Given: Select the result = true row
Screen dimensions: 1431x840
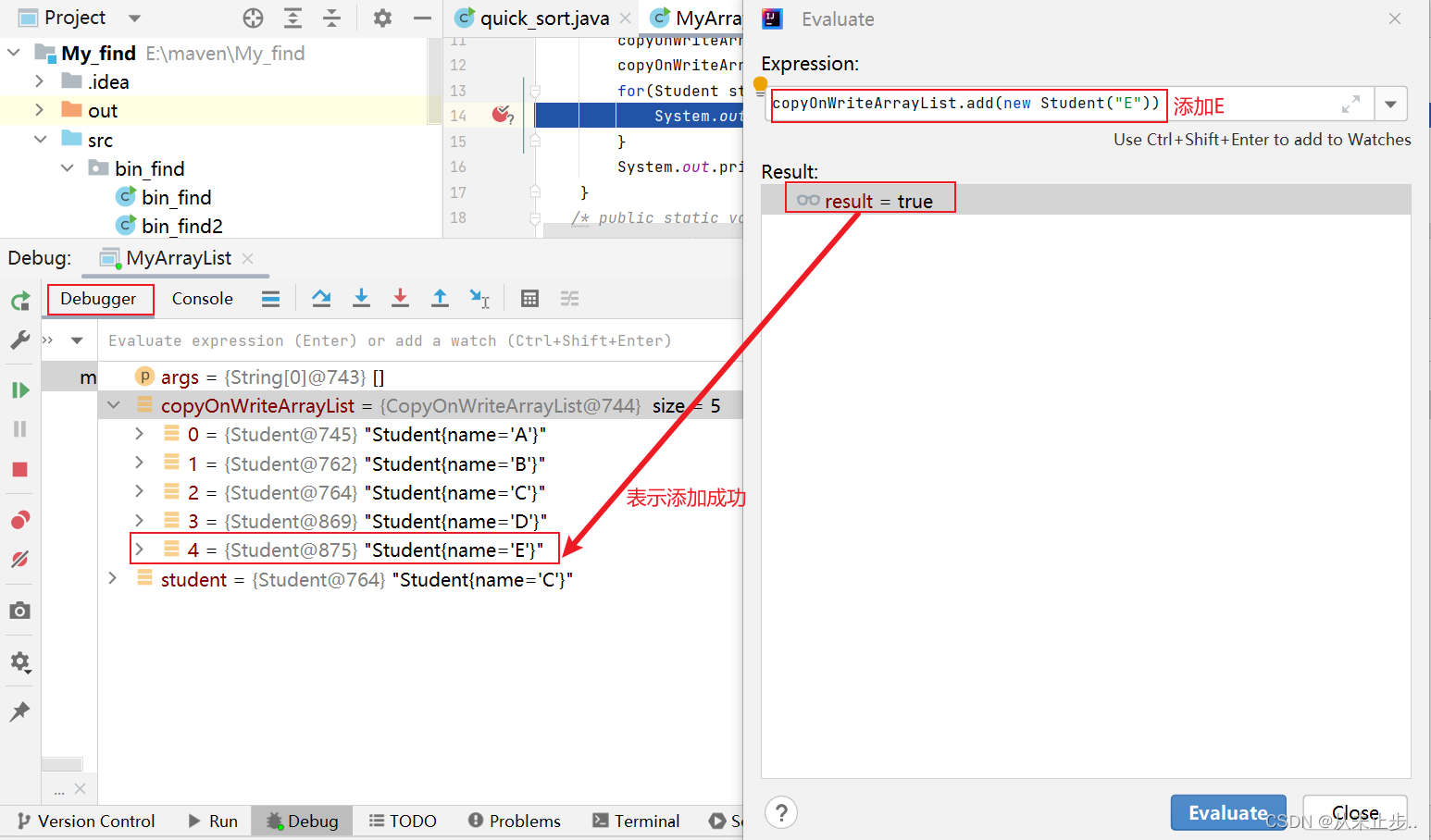Looking at the screenshot, I should coord(1086,200).
